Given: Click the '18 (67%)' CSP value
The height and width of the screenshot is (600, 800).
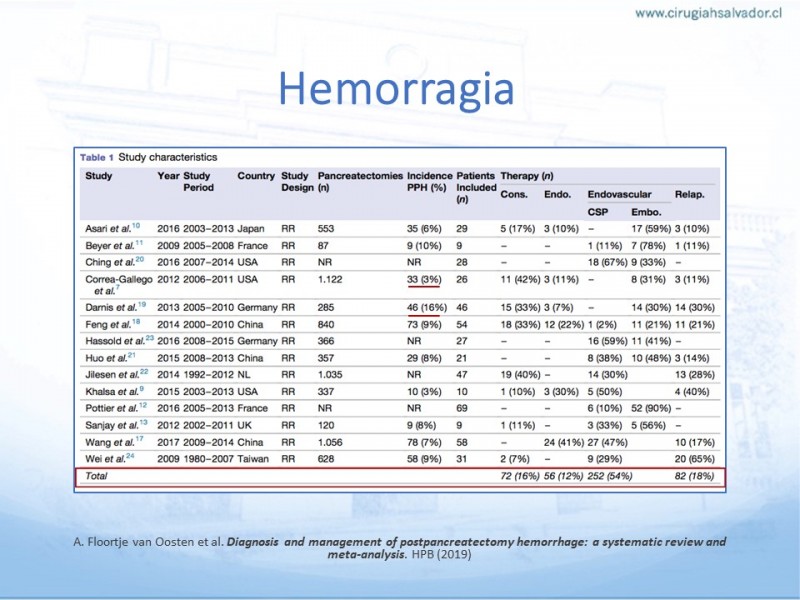Looking at the screenshot, I should coord(607,262).
